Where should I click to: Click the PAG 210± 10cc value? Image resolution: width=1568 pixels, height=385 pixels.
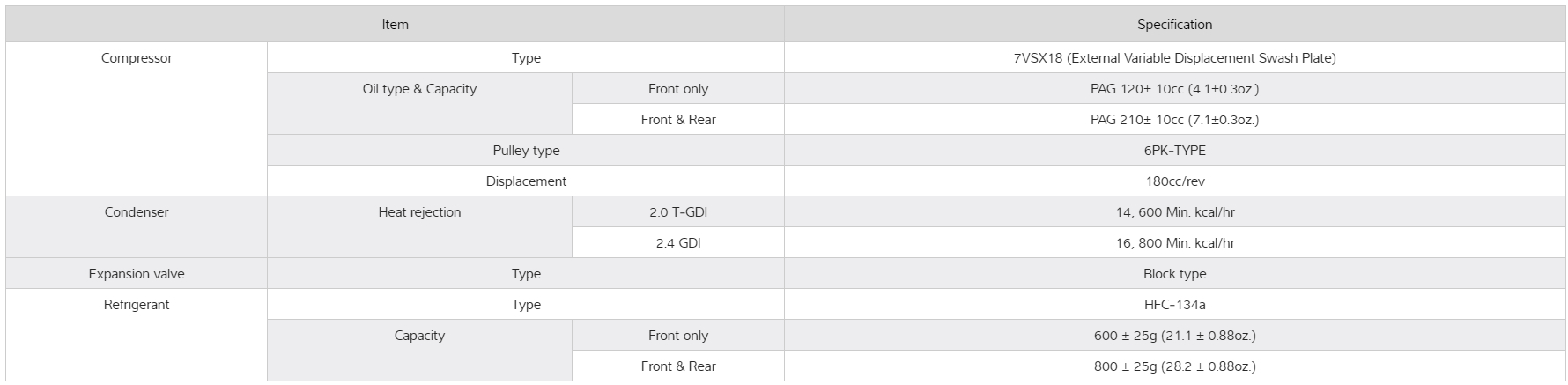pyautogui.click(x=1174, y=120)
